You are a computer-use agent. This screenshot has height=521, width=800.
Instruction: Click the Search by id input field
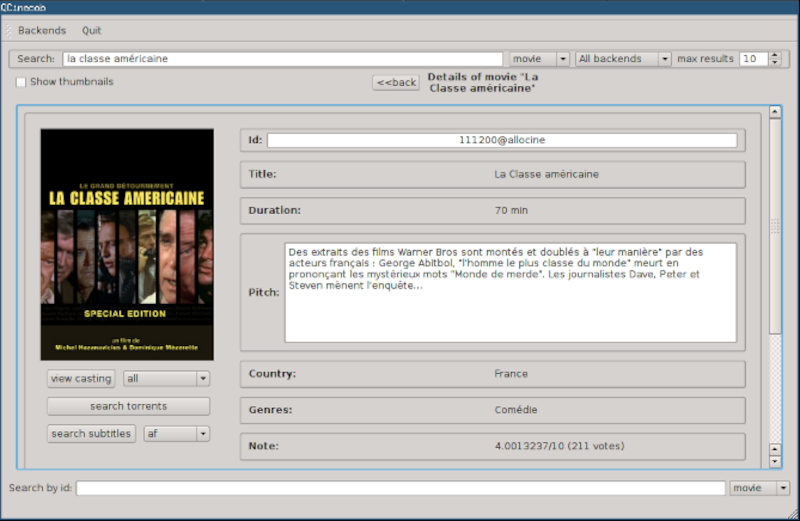pos(400,488)
